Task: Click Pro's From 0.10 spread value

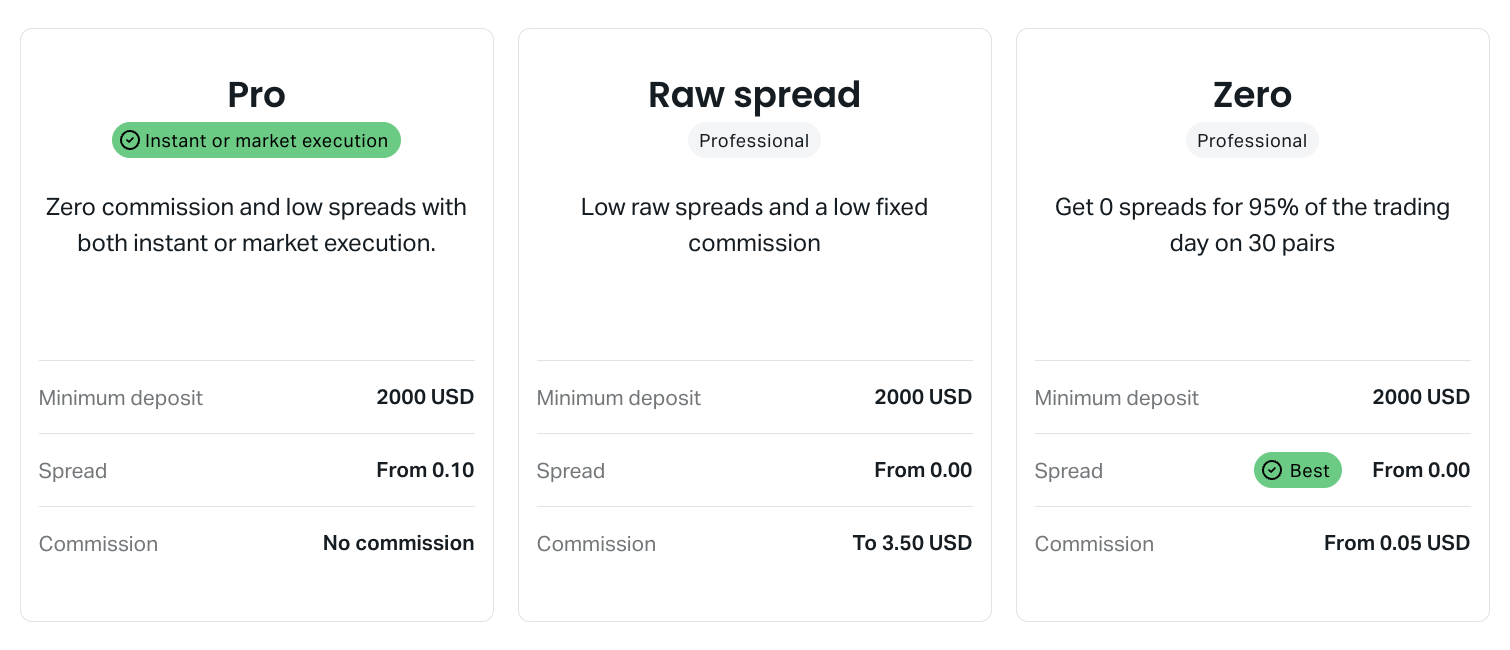Action: pos(425,470)
